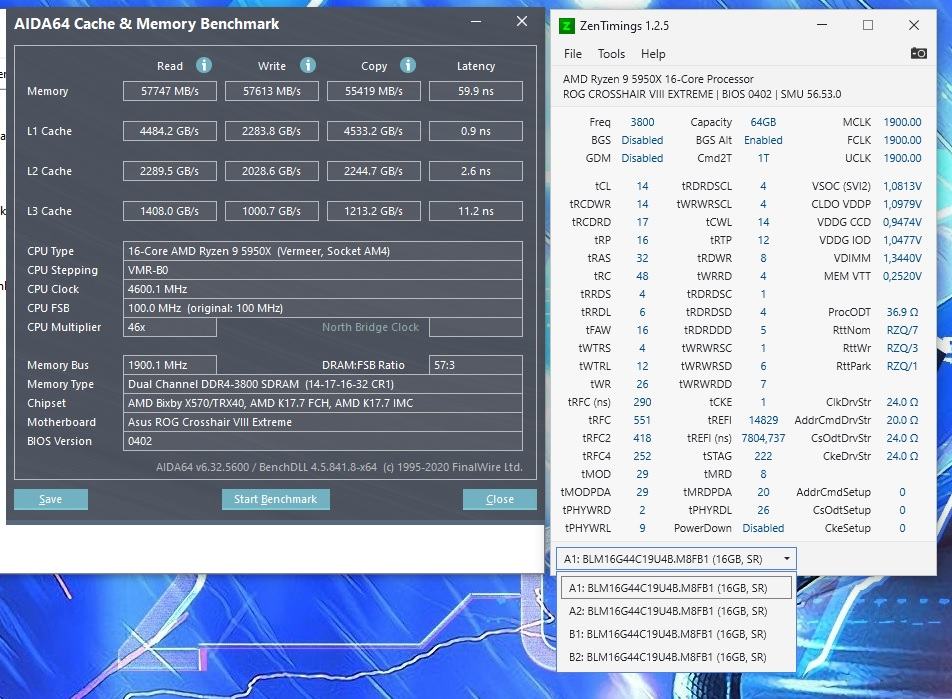Click the Capacity value 64GB
The image size is (952, 699).
tap(763, 122)
